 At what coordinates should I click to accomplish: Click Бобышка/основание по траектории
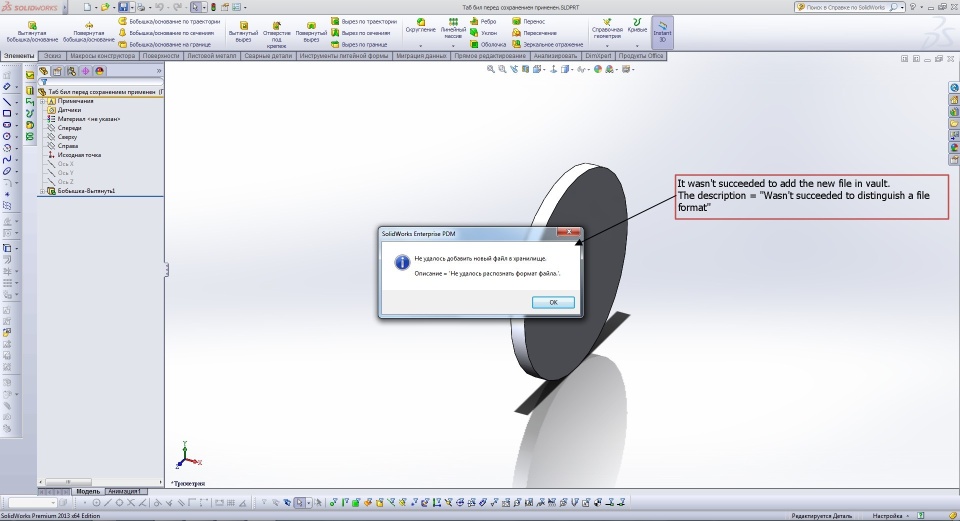click(169, 21)
